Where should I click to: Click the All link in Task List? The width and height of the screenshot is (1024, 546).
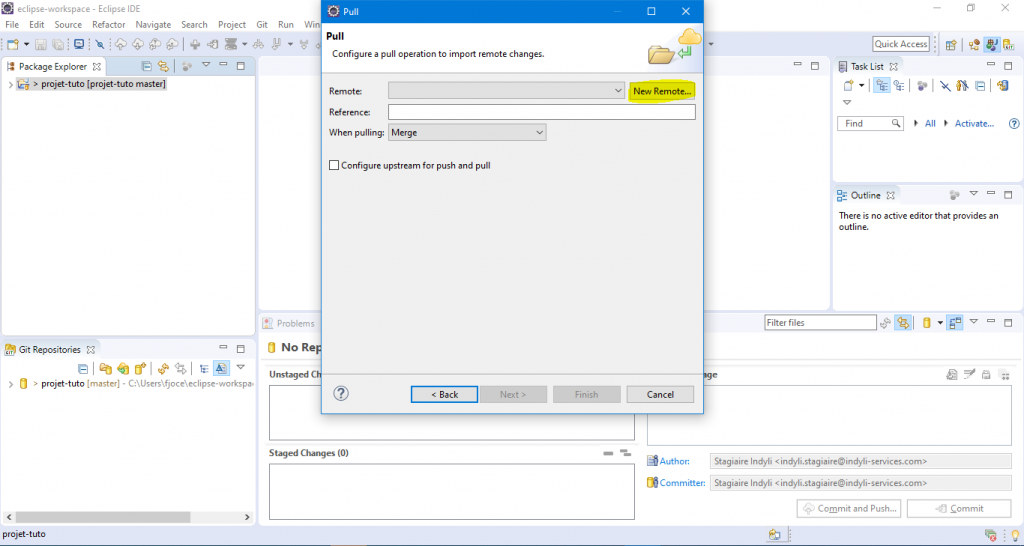click(x=930, y=123)
